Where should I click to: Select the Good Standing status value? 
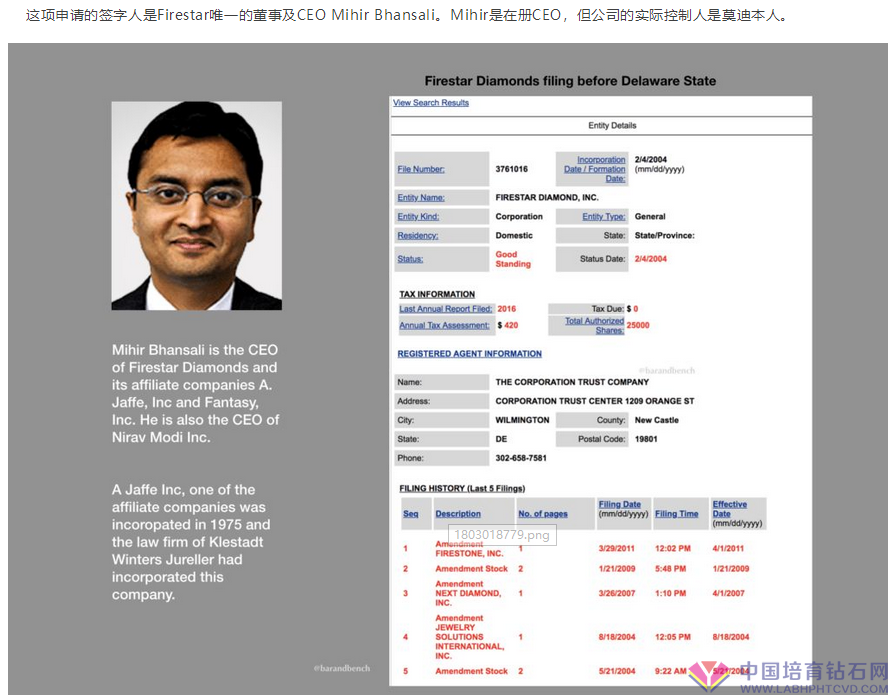tap(513, 259)
